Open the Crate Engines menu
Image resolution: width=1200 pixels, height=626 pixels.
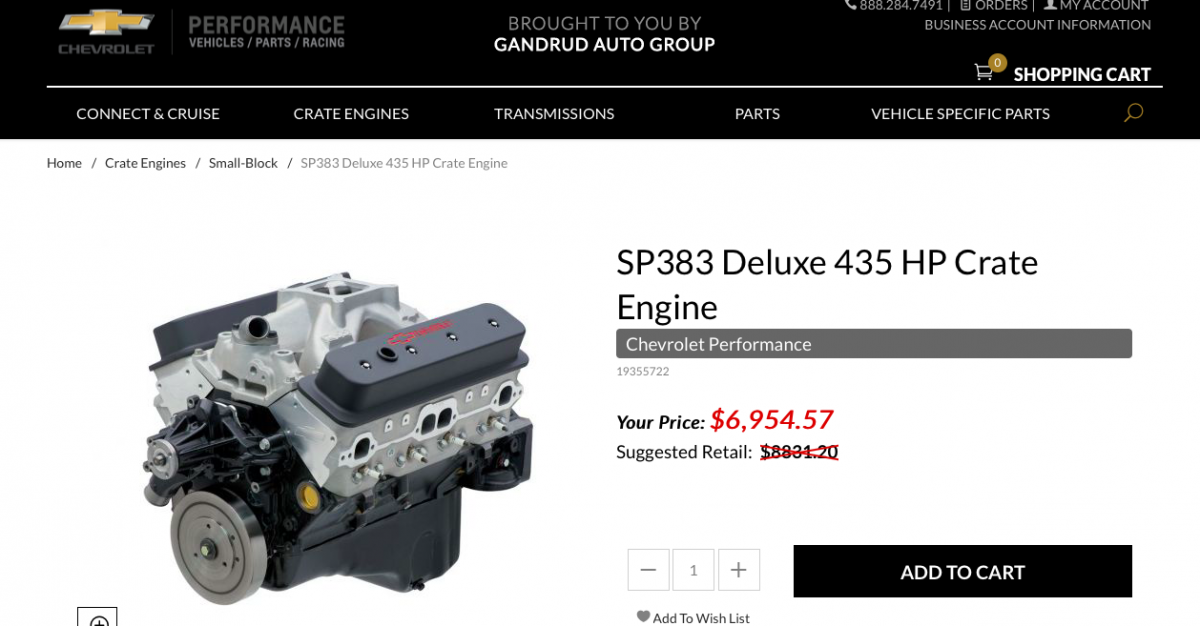click(351, 114)
